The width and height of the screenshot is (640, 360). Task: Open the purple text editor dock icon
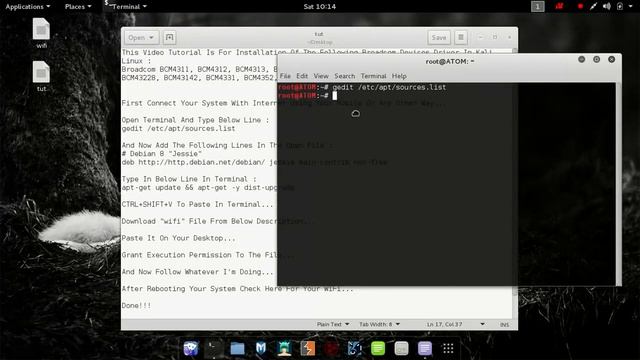424,348
